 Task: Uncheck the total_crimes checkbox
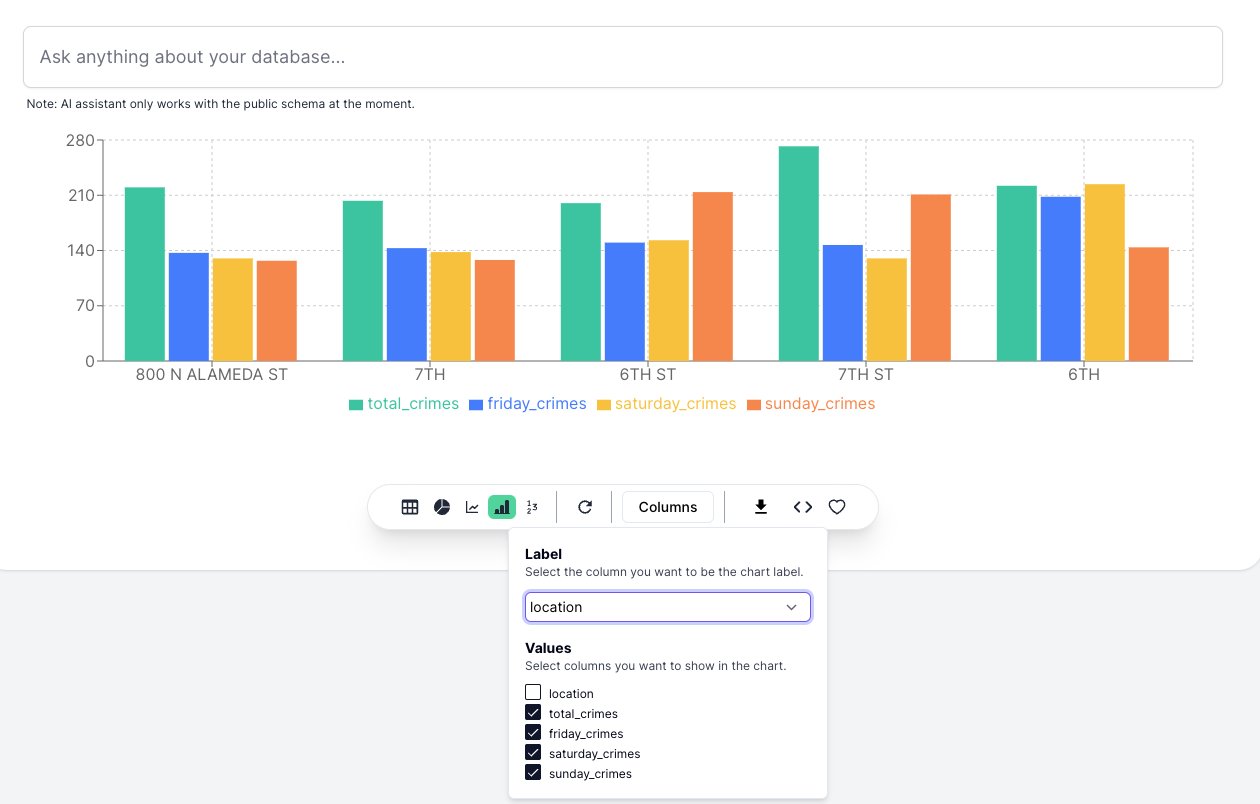click(x=533, y=713)
